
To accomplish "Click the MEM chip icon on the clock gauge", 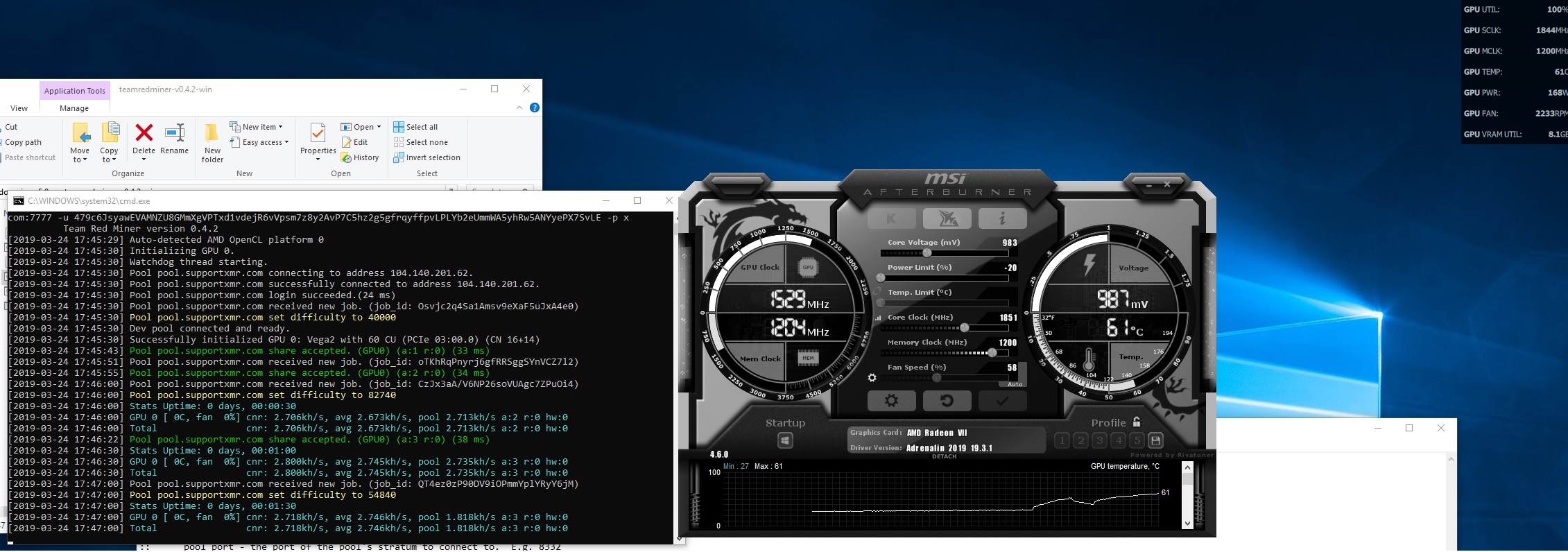I will 808,358.
